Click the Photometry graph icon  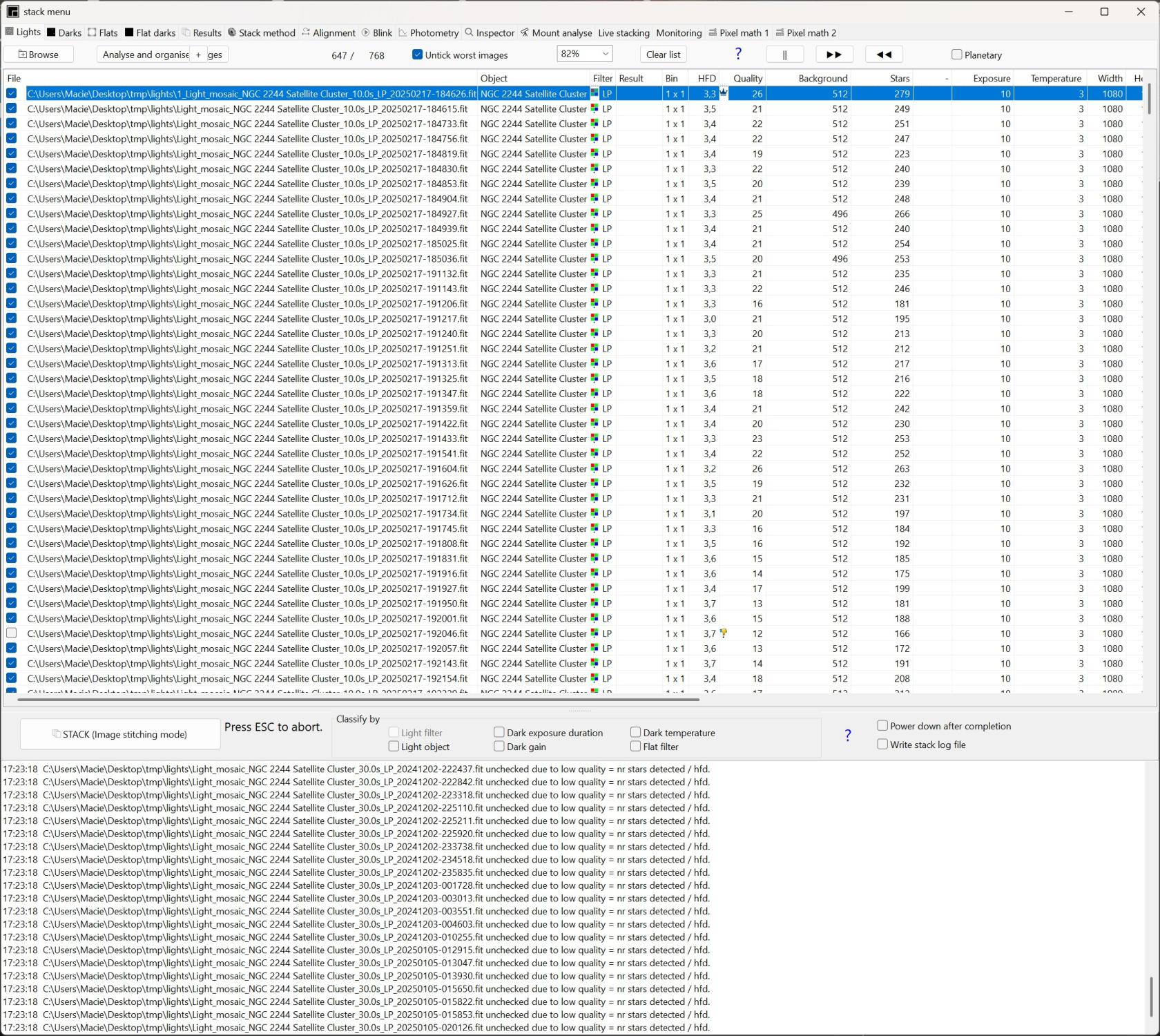[x=404, y=32]
